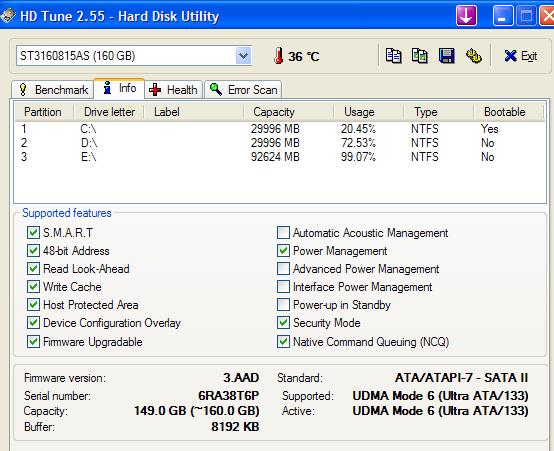This screenshot has height=451, width=554.
Task: Click the purple download-arrow title bar button
Action: [466, 16]
